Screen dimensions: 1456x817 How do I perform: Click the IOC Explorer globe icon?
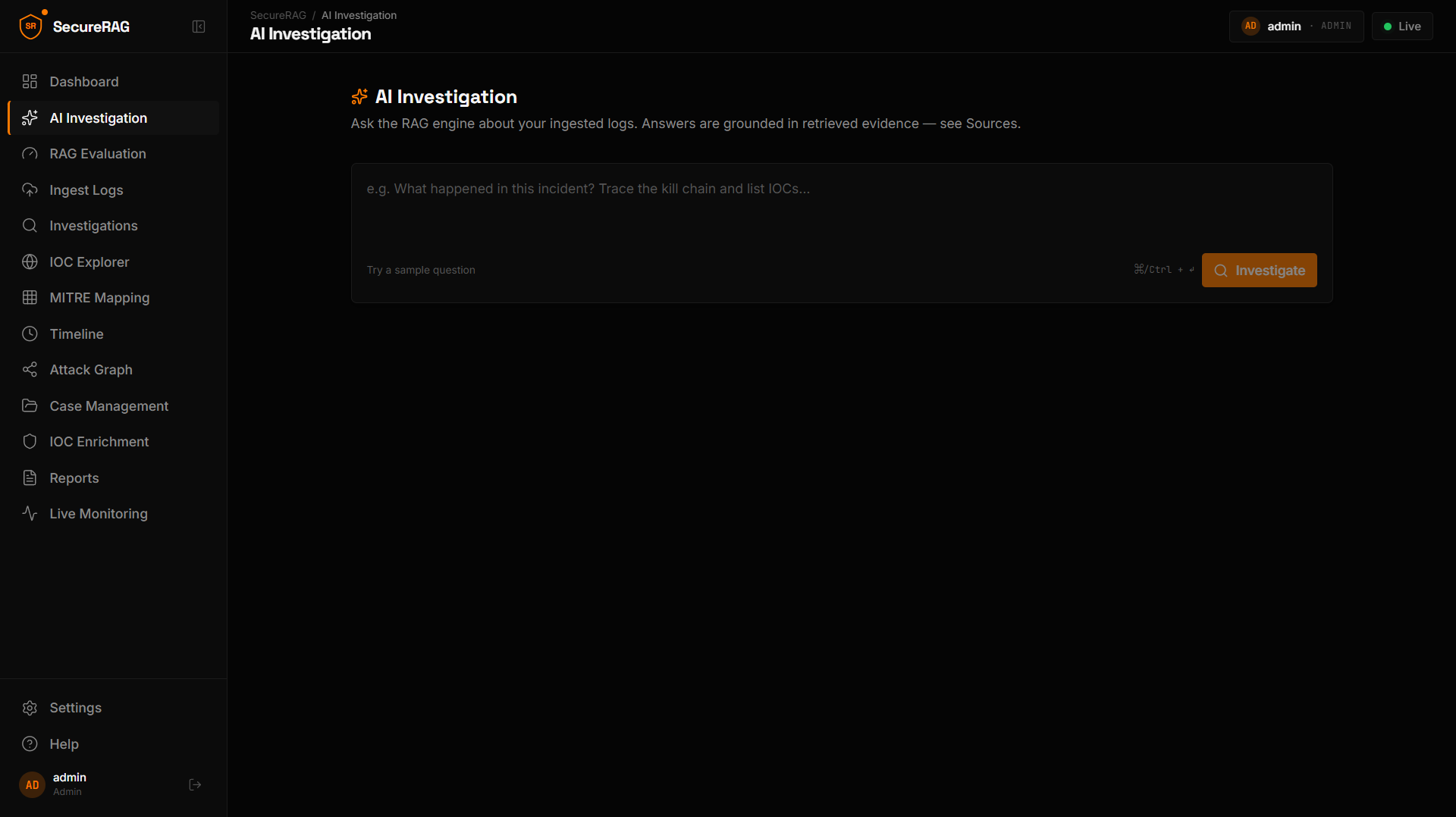coord(30,261)
